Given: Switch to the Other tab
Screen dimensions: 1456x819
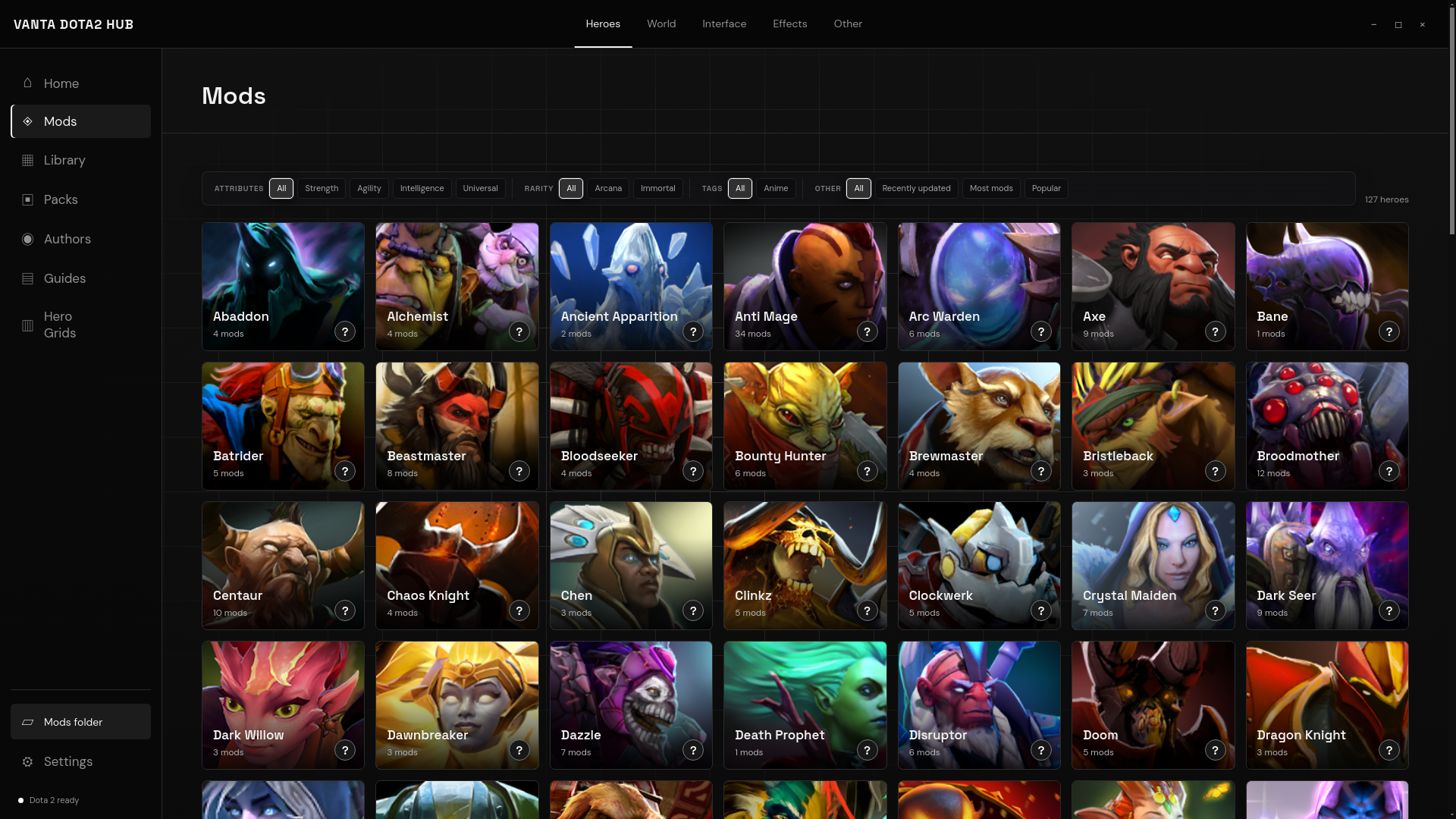Looking at the screenshot, I should tap(848, 24).
